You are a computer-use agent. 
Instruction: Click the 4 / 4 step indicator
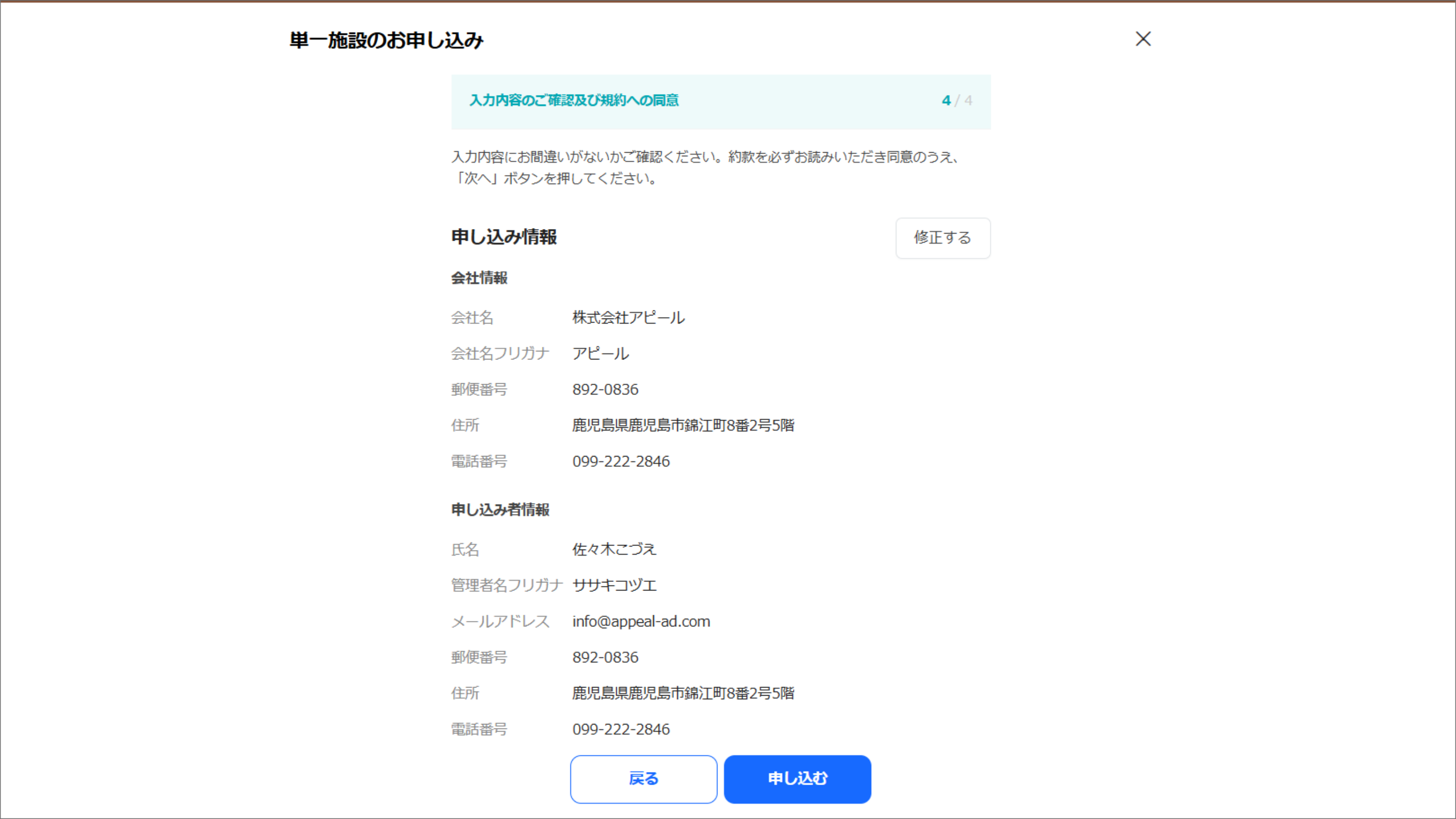tap(957, 101)
